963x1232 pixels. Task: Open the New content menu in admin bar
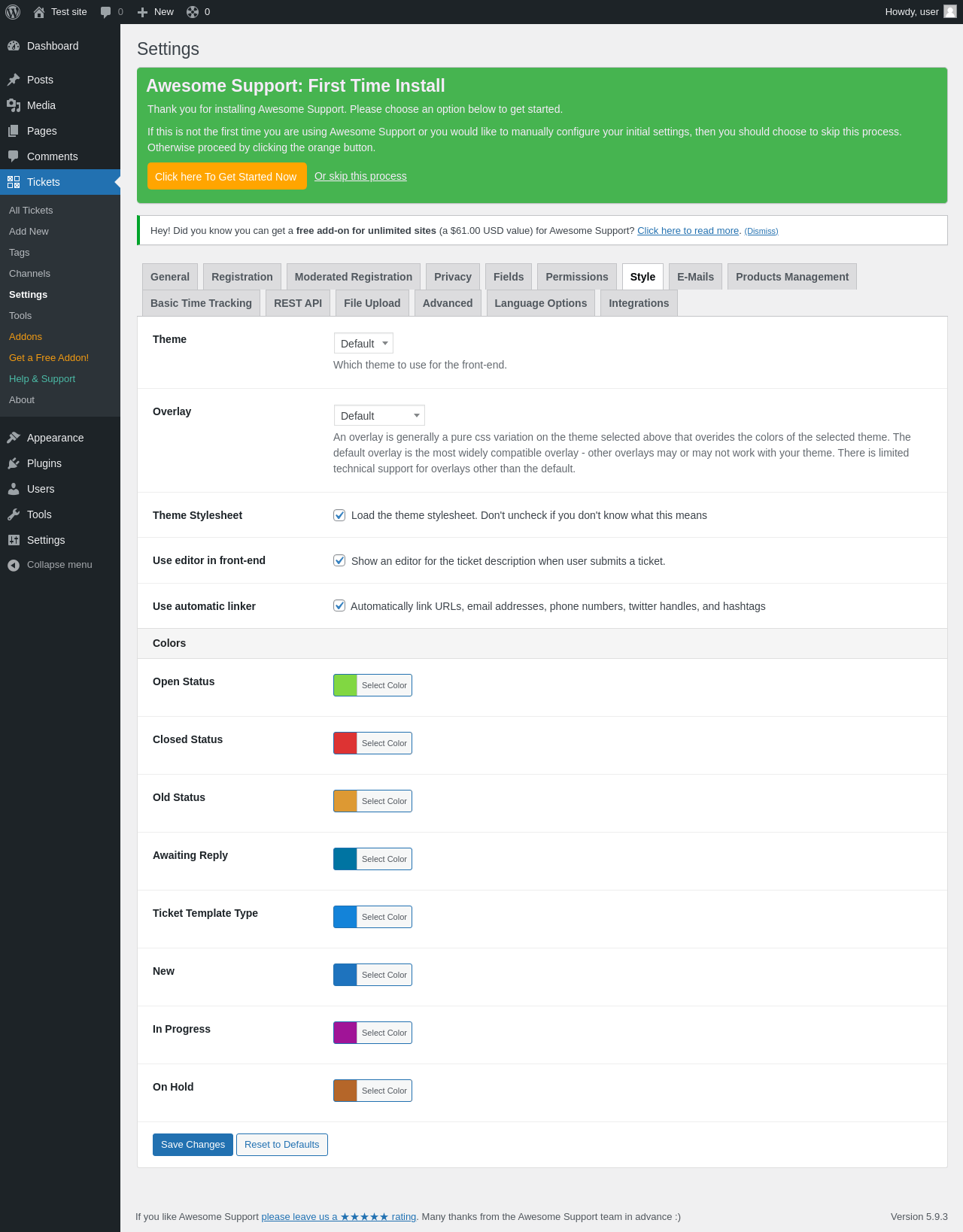[156, 12]
